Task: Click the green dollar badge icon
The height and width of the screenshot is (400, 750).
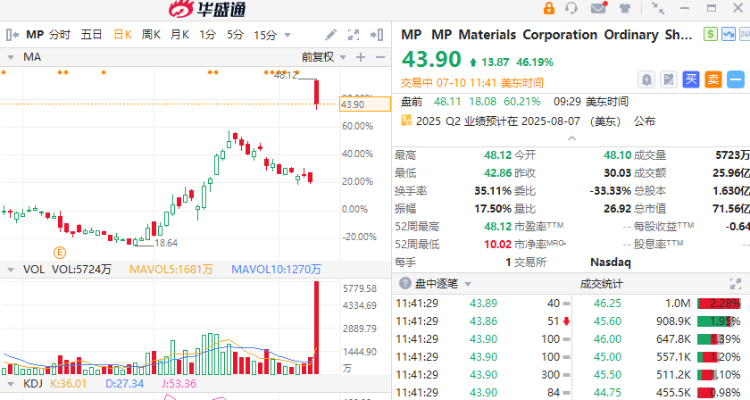Action: click(x=710, y=34)
